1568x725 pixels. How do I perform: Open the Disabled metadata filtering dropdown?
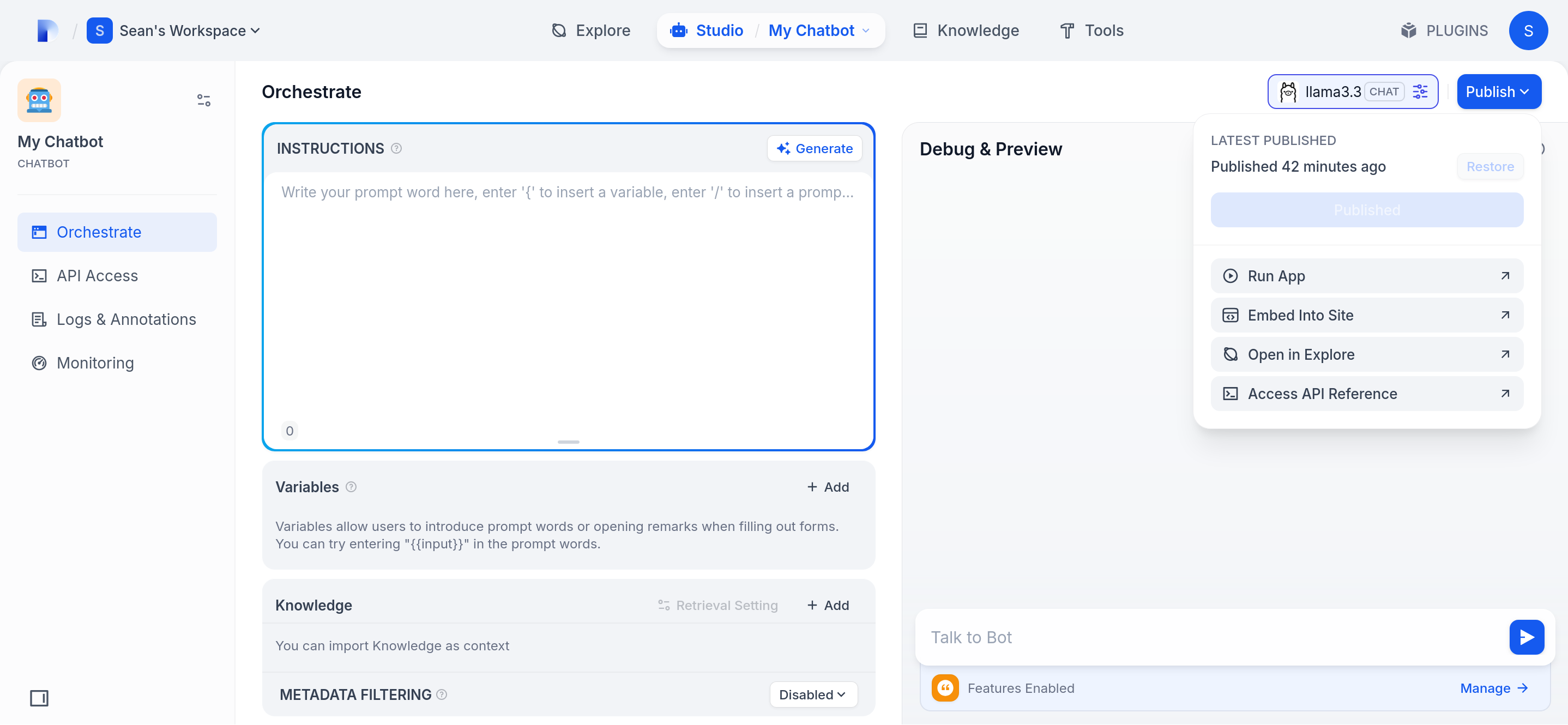click(812, 694)
